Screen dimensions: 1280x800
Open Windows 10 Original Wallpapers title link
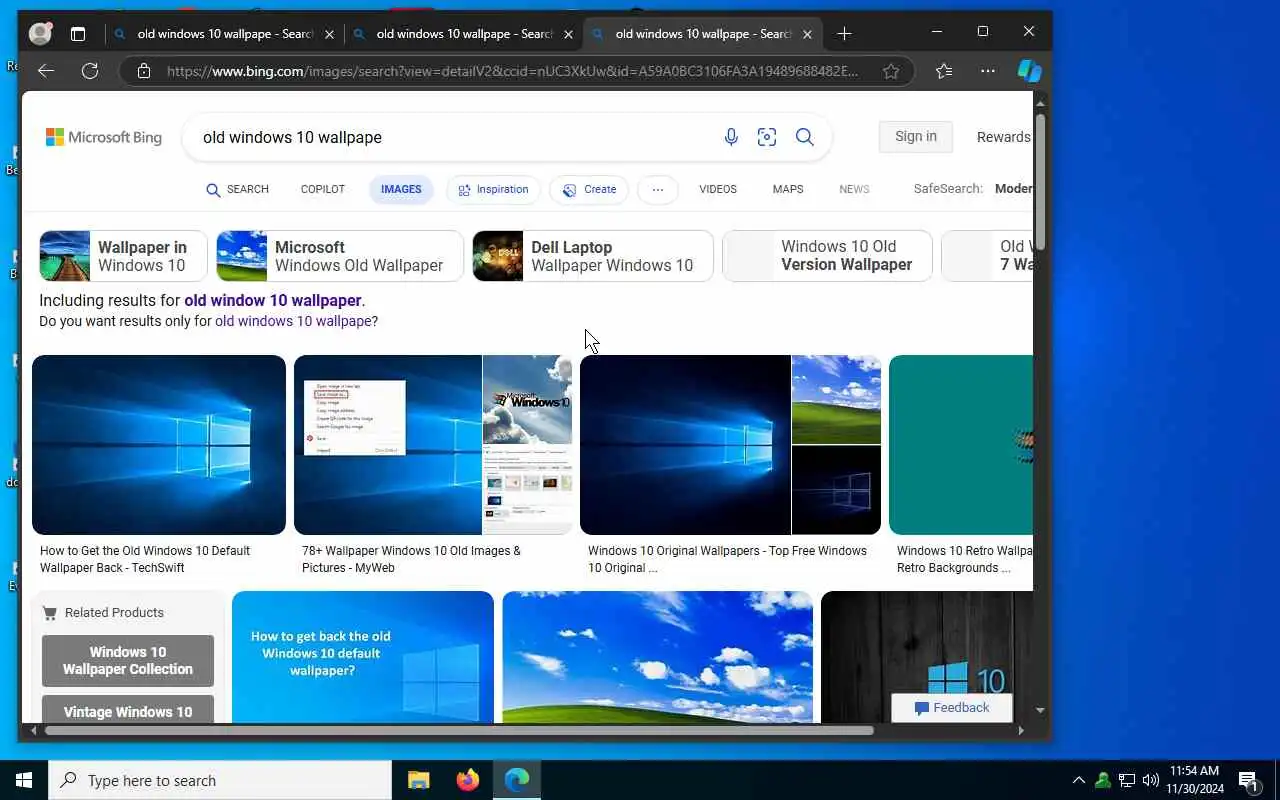click(x=727, y=559)
